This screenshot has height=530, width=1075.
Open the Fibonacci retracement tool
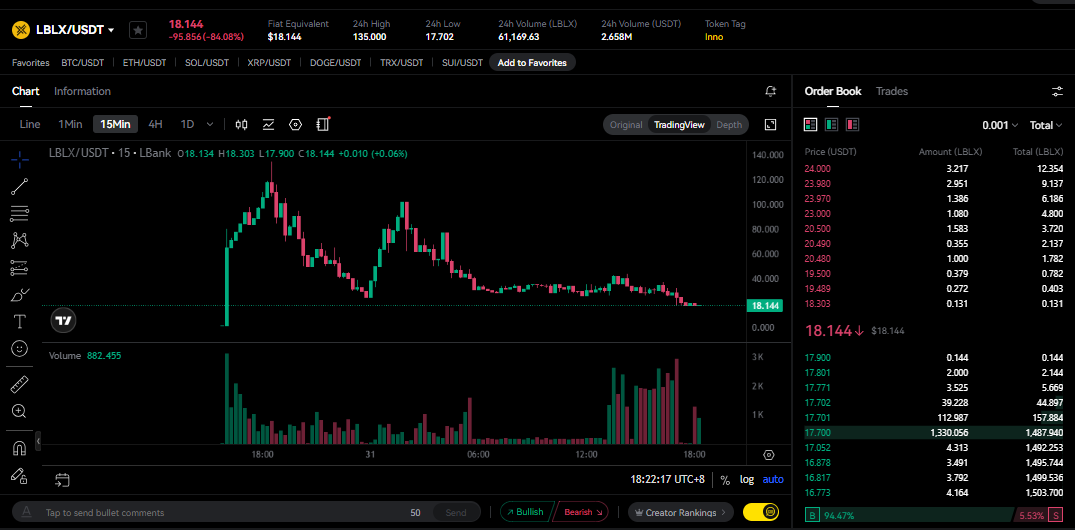click(20, 214)
